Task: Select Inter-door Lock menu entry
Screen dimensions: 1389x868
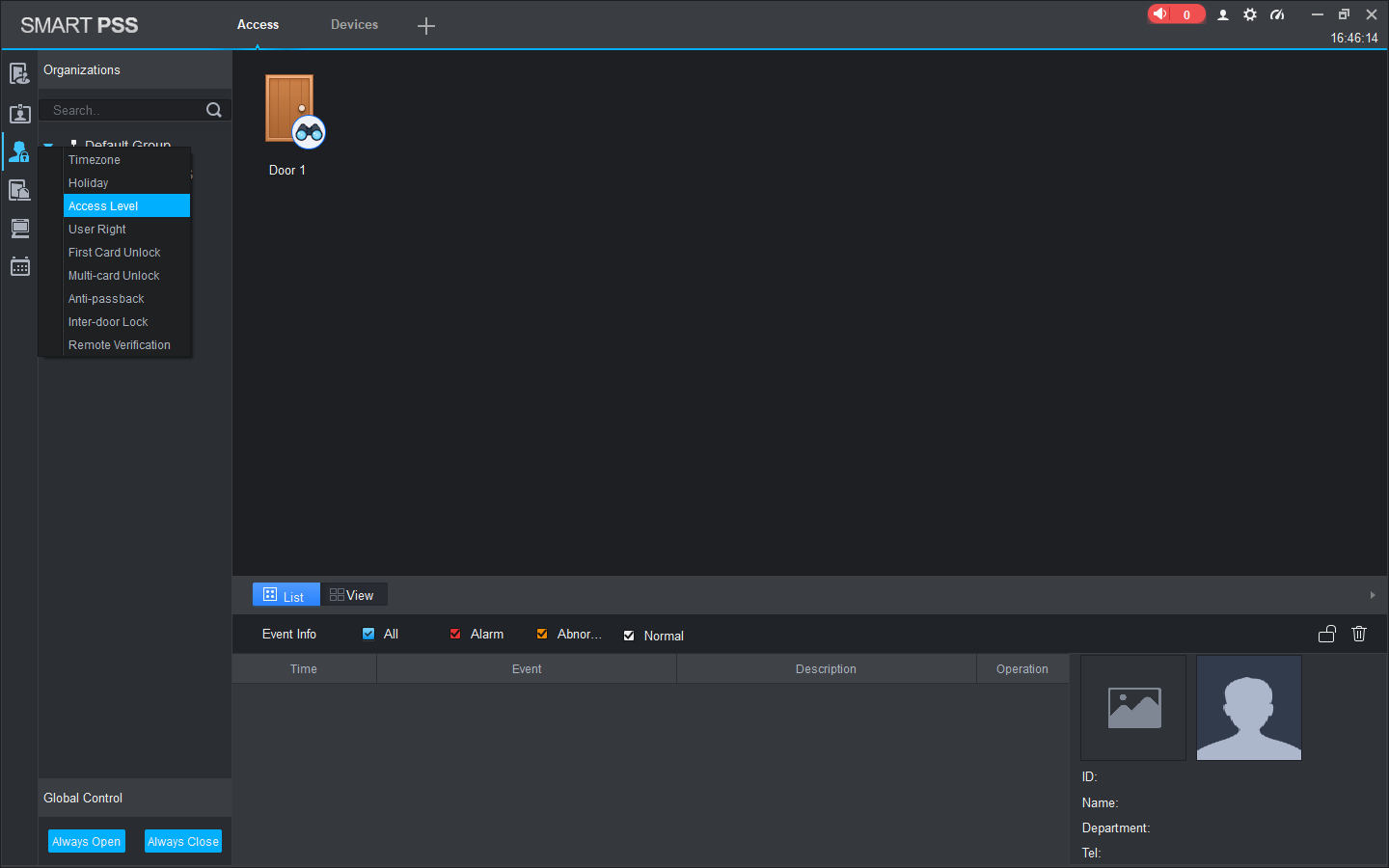Action: click(126, 322)
